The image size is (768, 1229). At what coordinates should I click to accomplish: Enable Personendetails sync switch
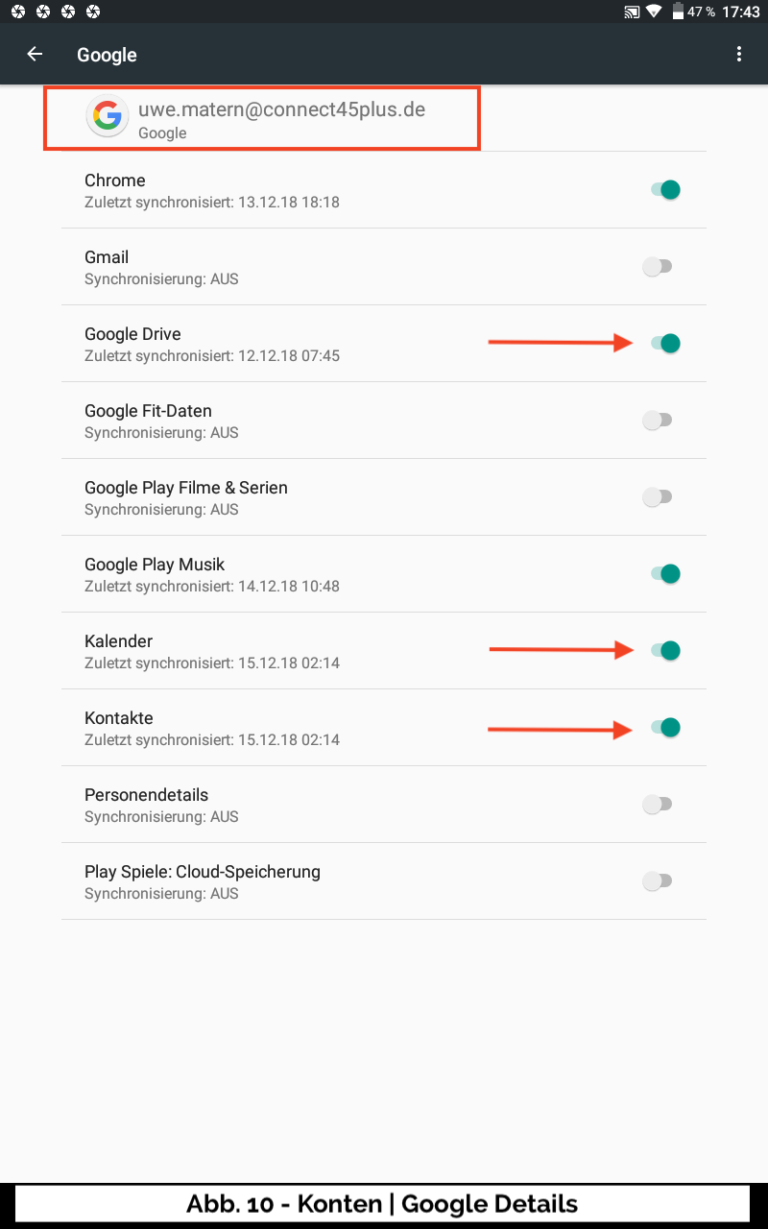[657, 804]
